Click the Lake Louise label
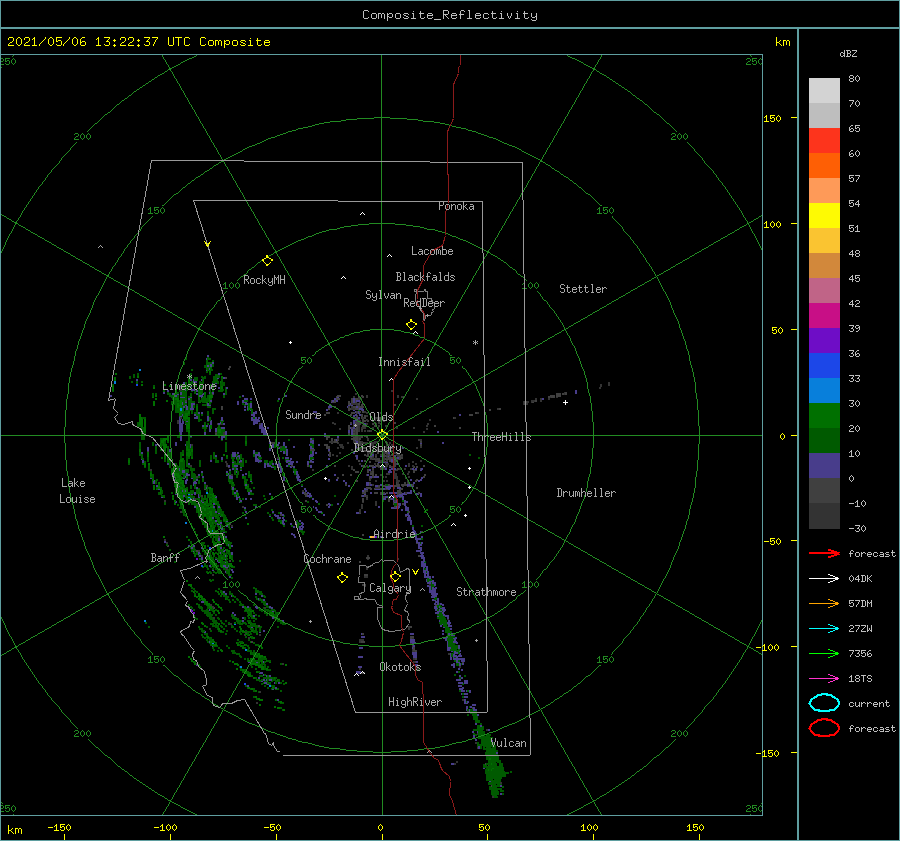The height and width of the screenshot is (841, 900). click(x=77, y=491)
